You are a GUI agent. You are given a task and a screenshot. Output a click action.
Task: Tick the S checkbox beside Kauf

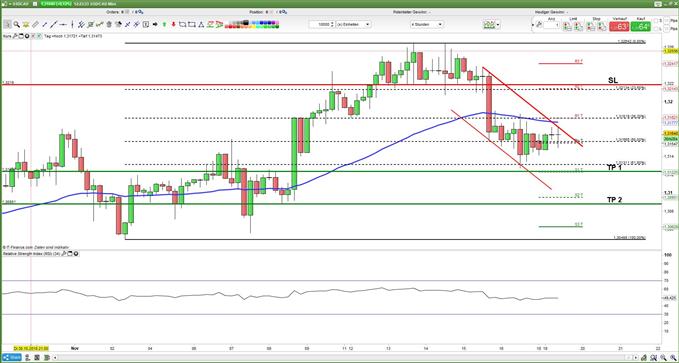tap(655, 21)
